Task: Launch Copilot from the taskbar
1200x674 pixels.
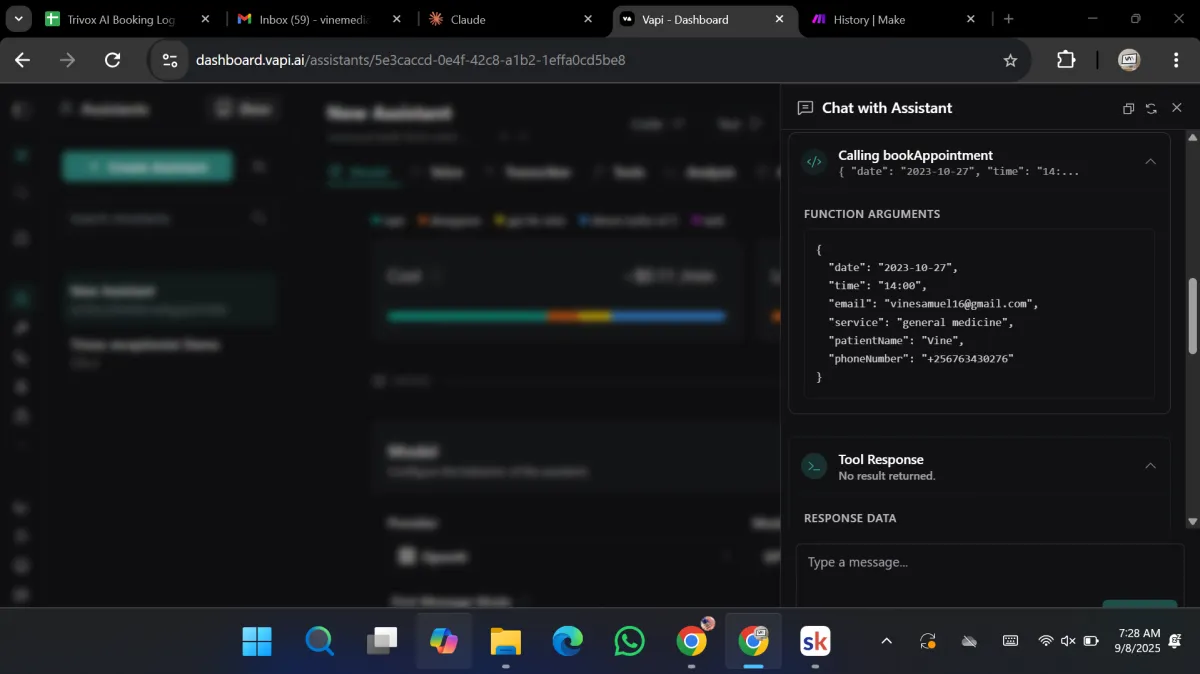Action: [x=444, y=641]
